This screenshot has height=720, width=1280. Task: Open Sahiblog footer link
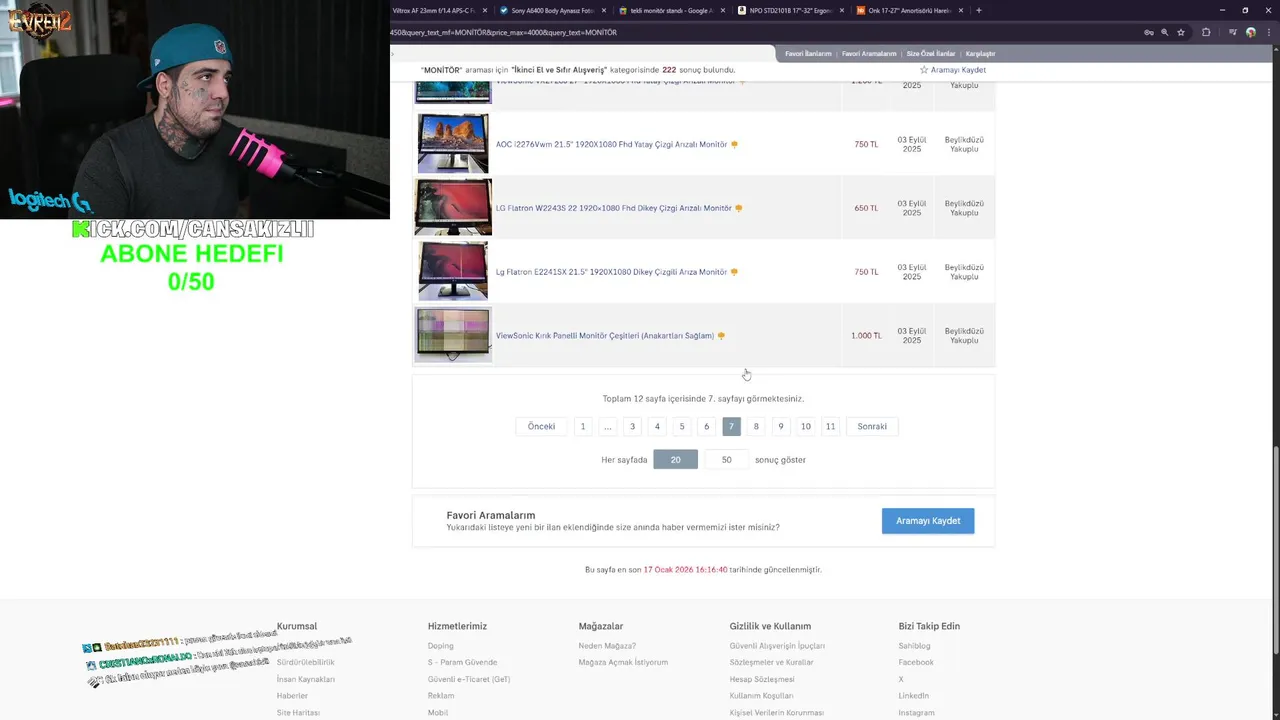(x=914, y=646)
